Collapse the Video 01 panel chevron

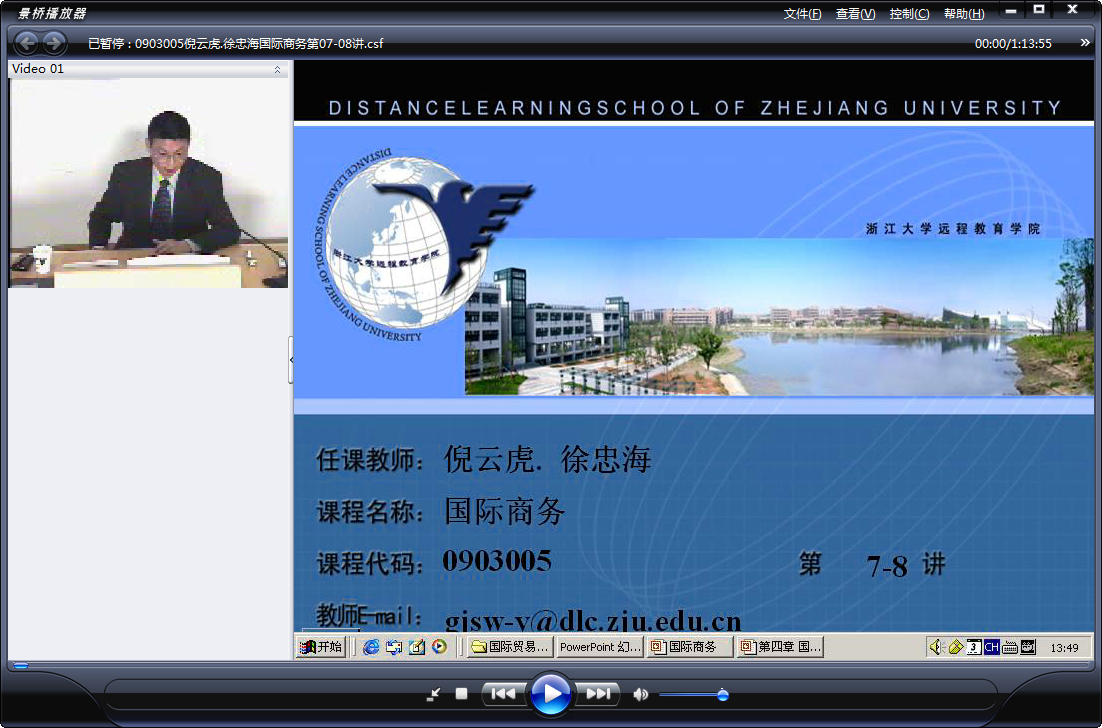pyautogui.click(x=278, y=69)
